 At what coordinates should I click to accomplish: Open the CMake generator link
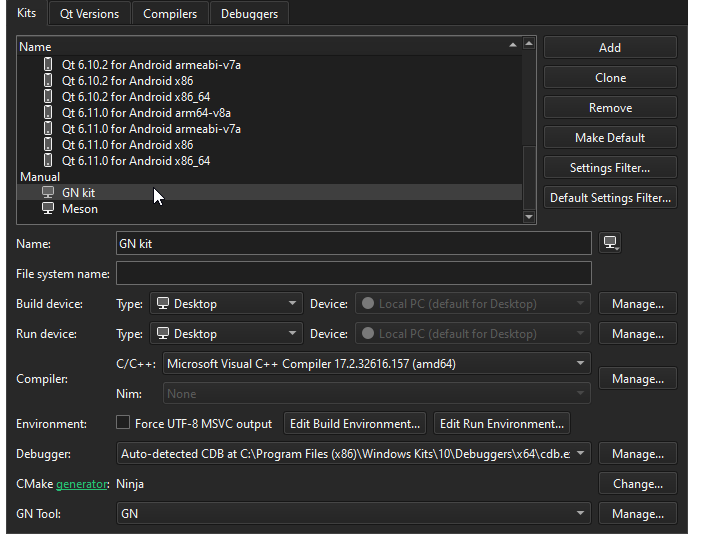[x=82, y=484]
